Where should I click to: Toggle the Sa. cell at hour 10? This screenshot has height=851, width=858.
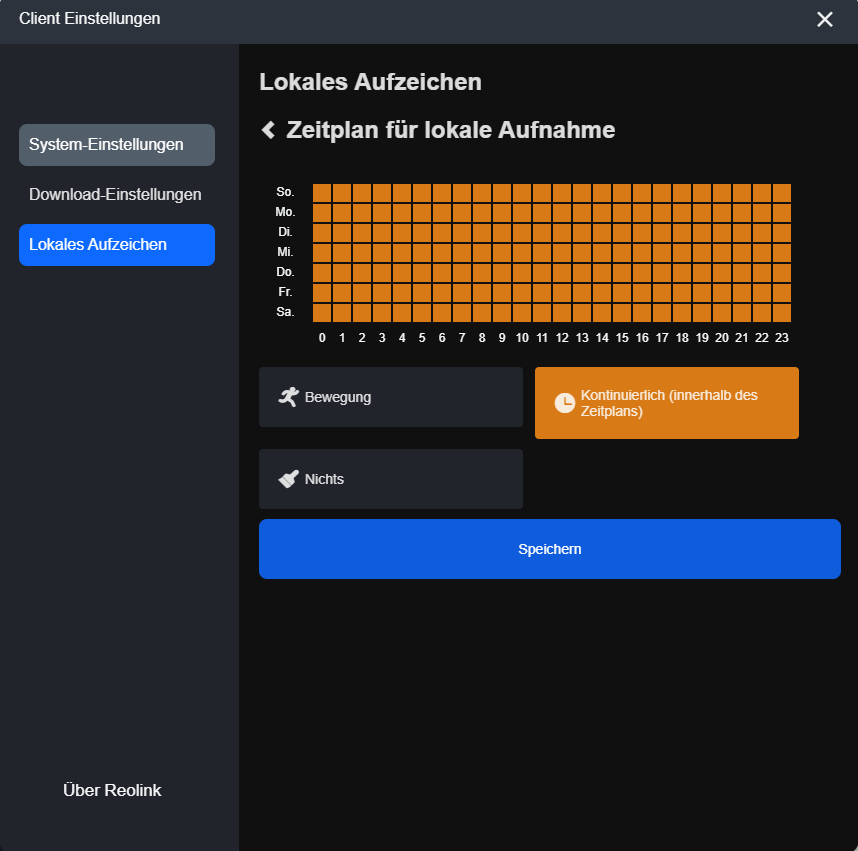522,312
